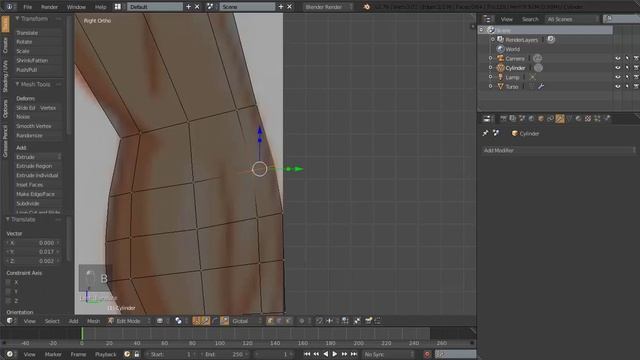640x360 pixels.
Task: Open the Edit Mode dropdown
Action: click(129, 321)
